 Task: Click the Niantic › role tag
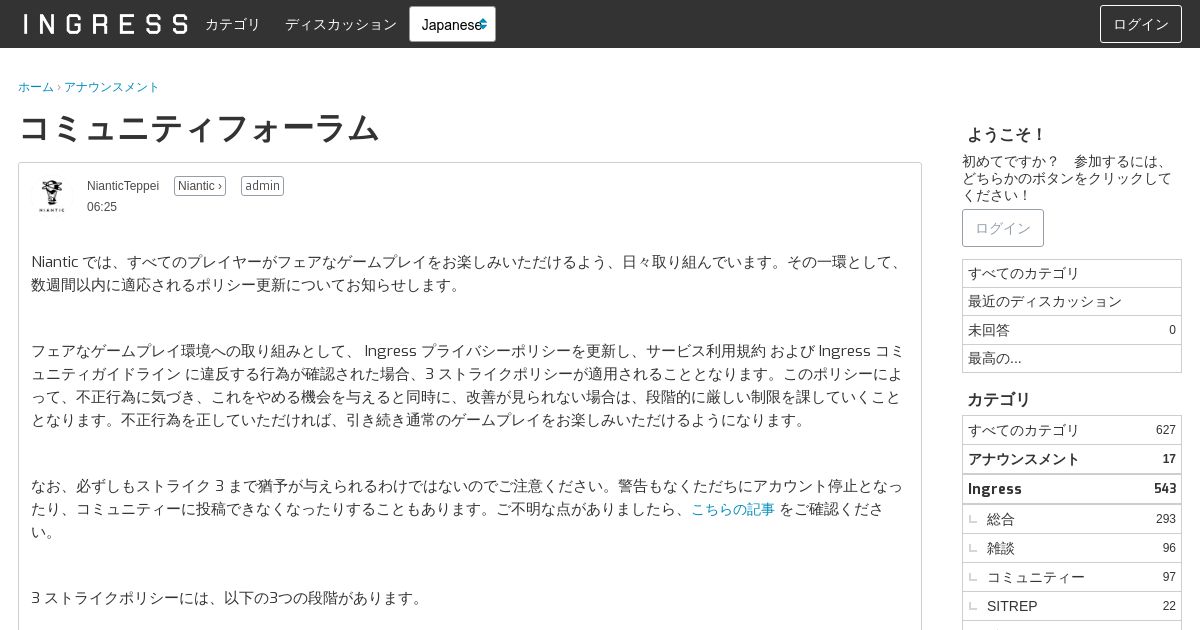[x=200, y=186]
